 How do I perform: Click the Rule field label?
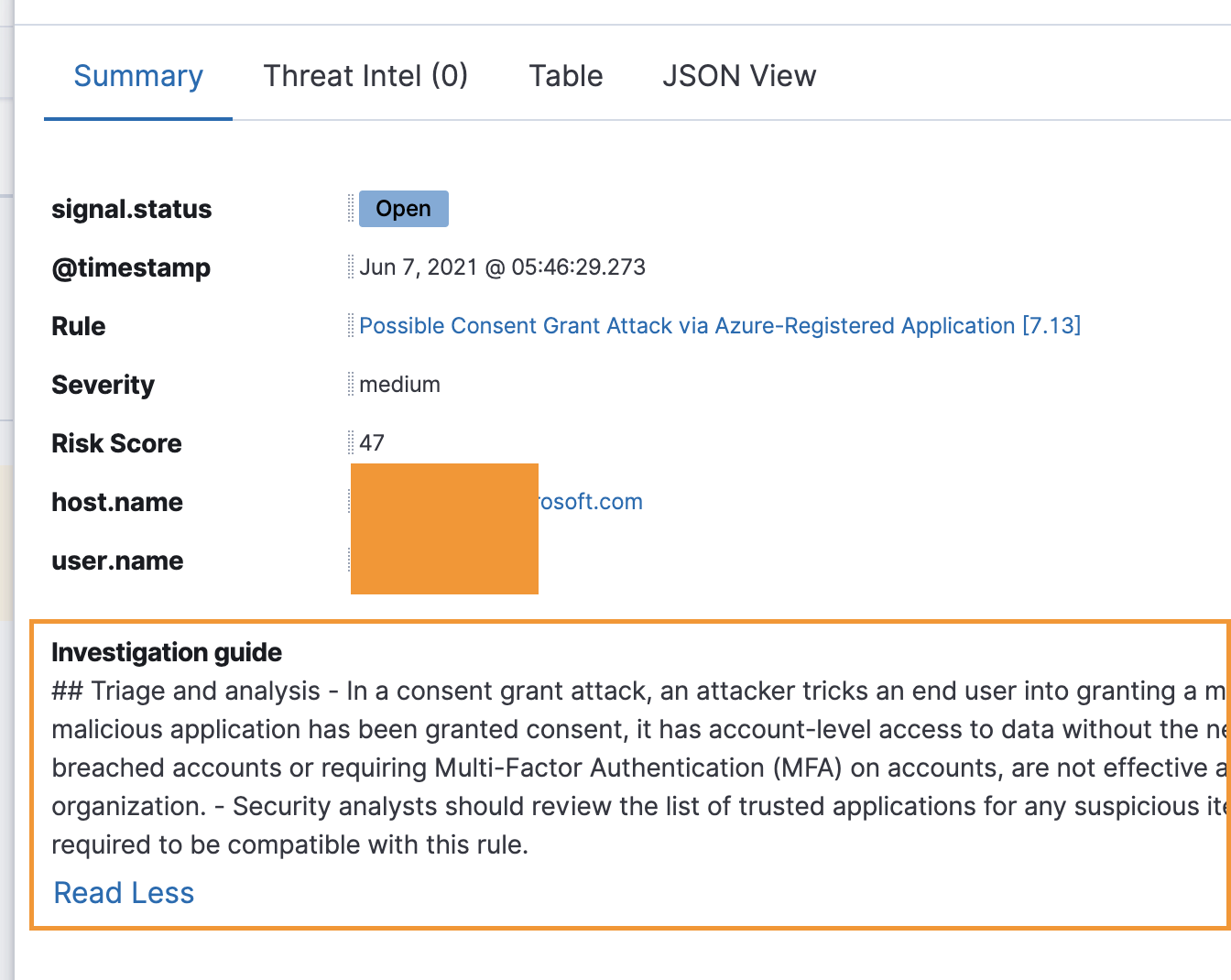(x=78, y=327)
